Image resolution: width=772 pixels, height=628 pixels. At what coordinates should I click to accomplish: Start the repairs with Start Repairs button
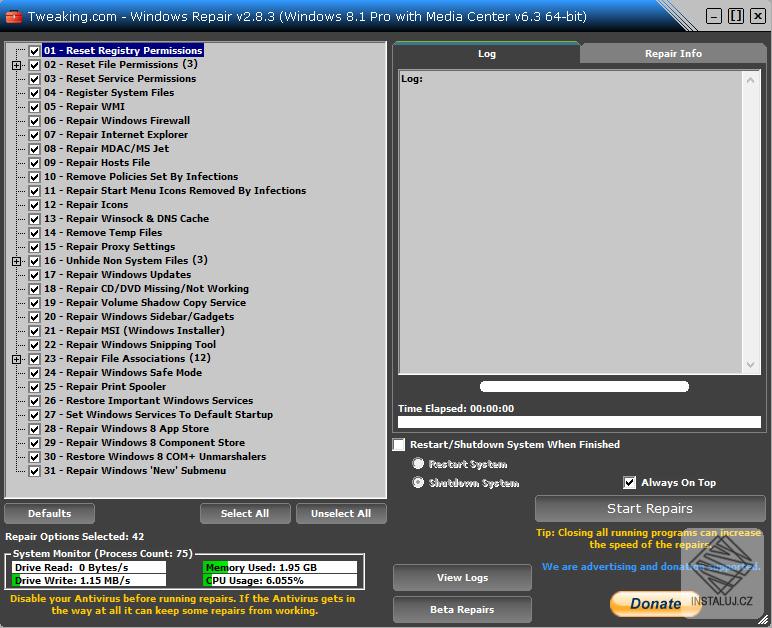tap(649, 508)
